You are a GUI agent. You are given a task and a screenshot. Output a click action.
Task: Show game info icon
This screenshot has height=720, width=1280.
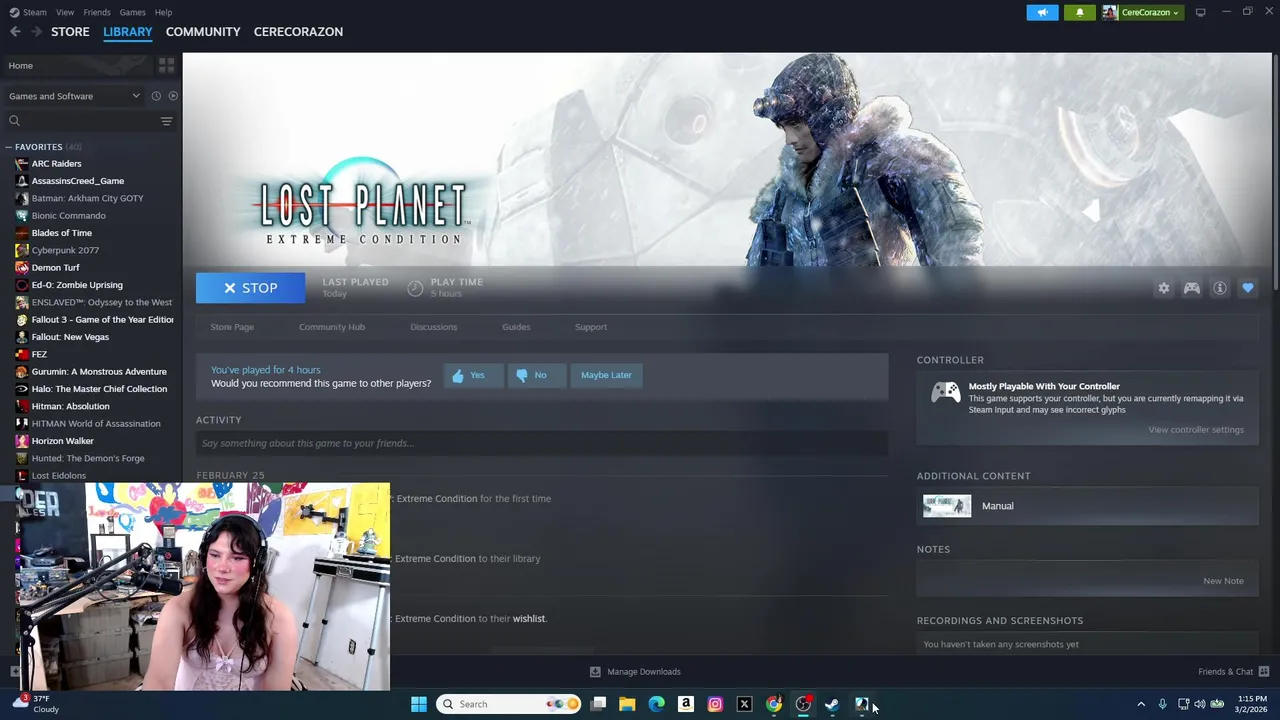1219,288
